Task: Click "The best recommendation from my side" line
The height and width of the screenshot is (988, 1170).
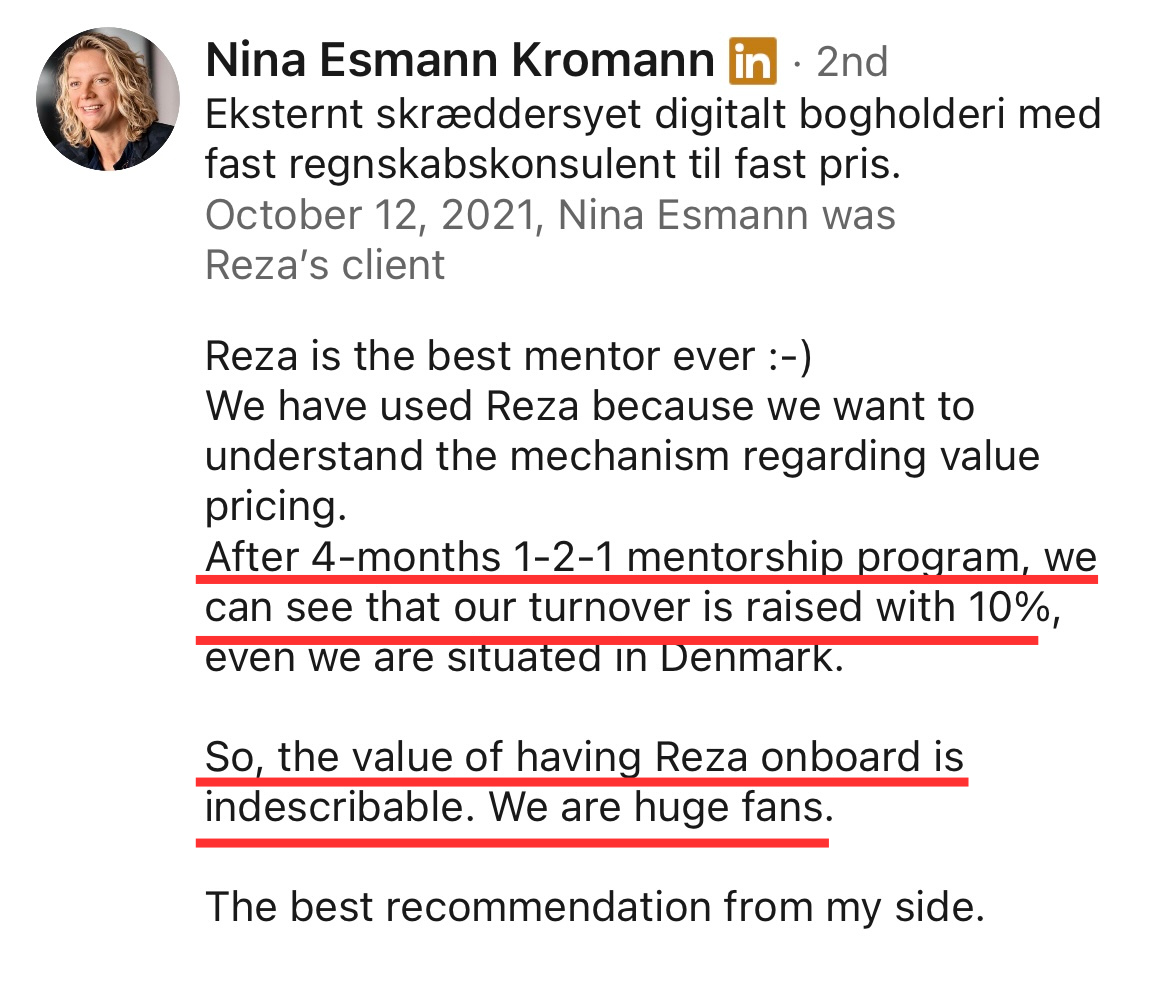Action: pos(595,907)
